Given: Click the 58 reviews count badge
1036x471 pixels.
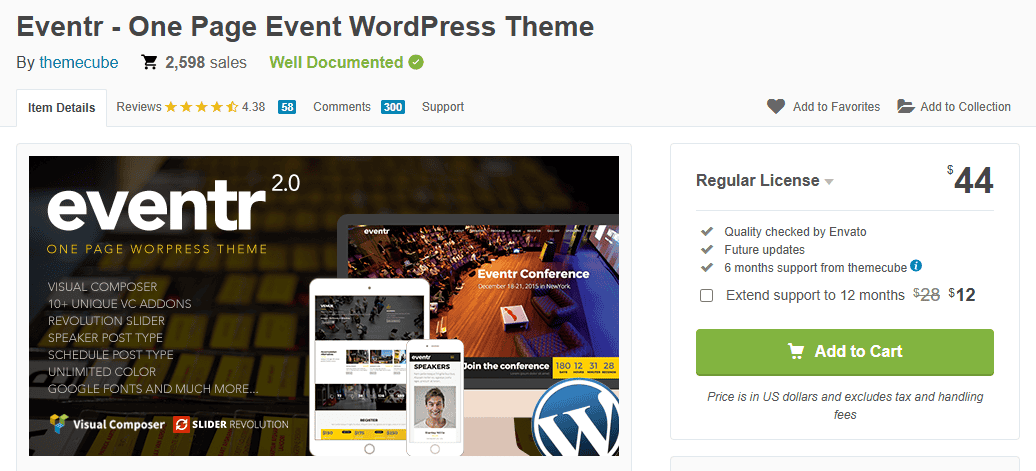Looking at the screenshot, I should [287, 107].
